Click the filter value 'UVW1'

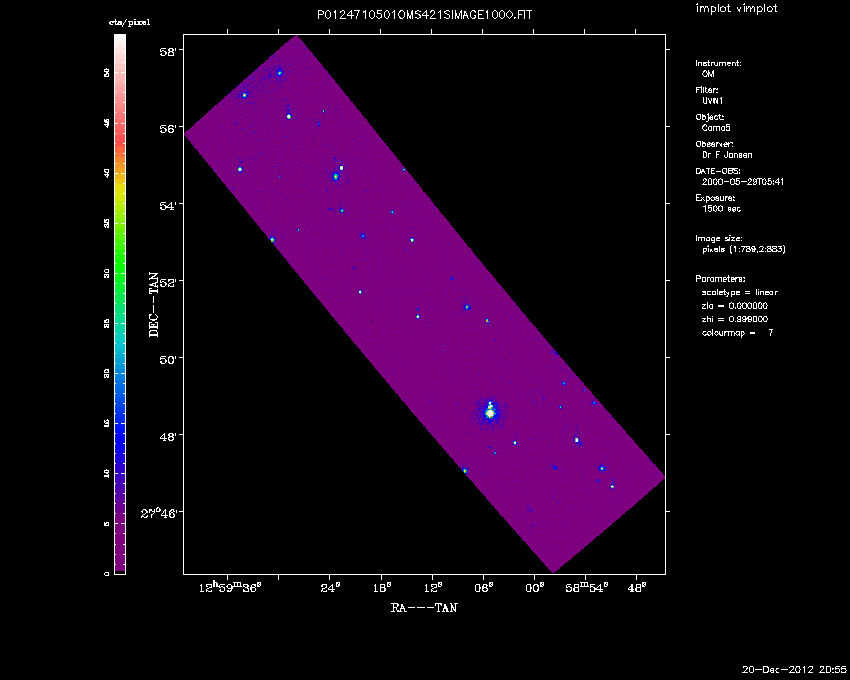[x=712, y=101]
